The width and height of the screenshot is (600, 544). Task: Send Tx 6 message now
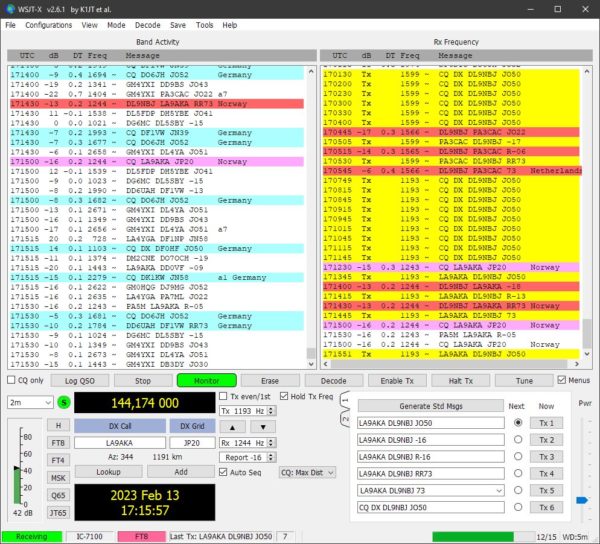(x=546, y=507)
